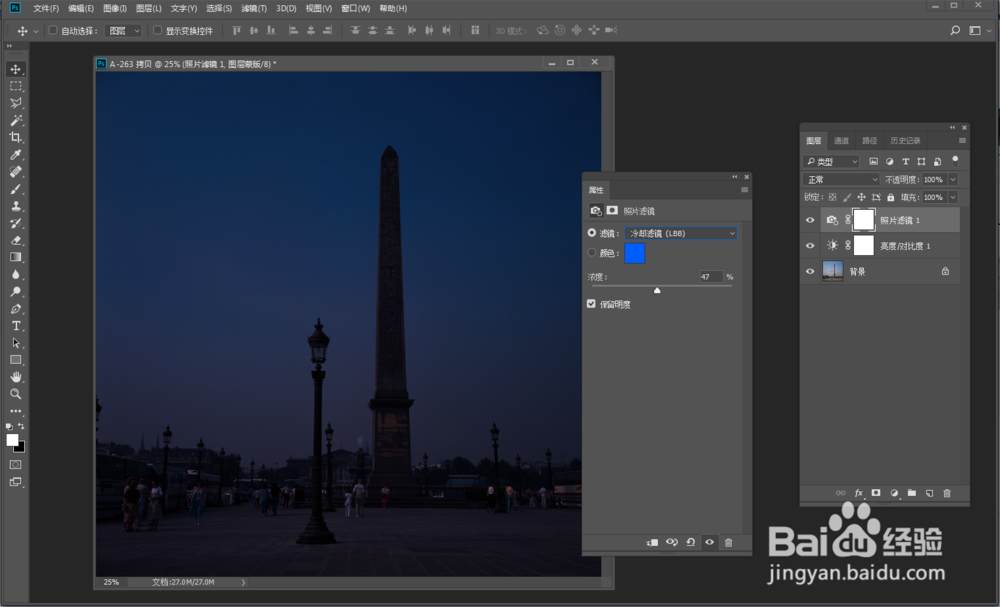Switch to the 路径 tab
The width and height of the screenshot is (1000, 607).
click(869, 140)
